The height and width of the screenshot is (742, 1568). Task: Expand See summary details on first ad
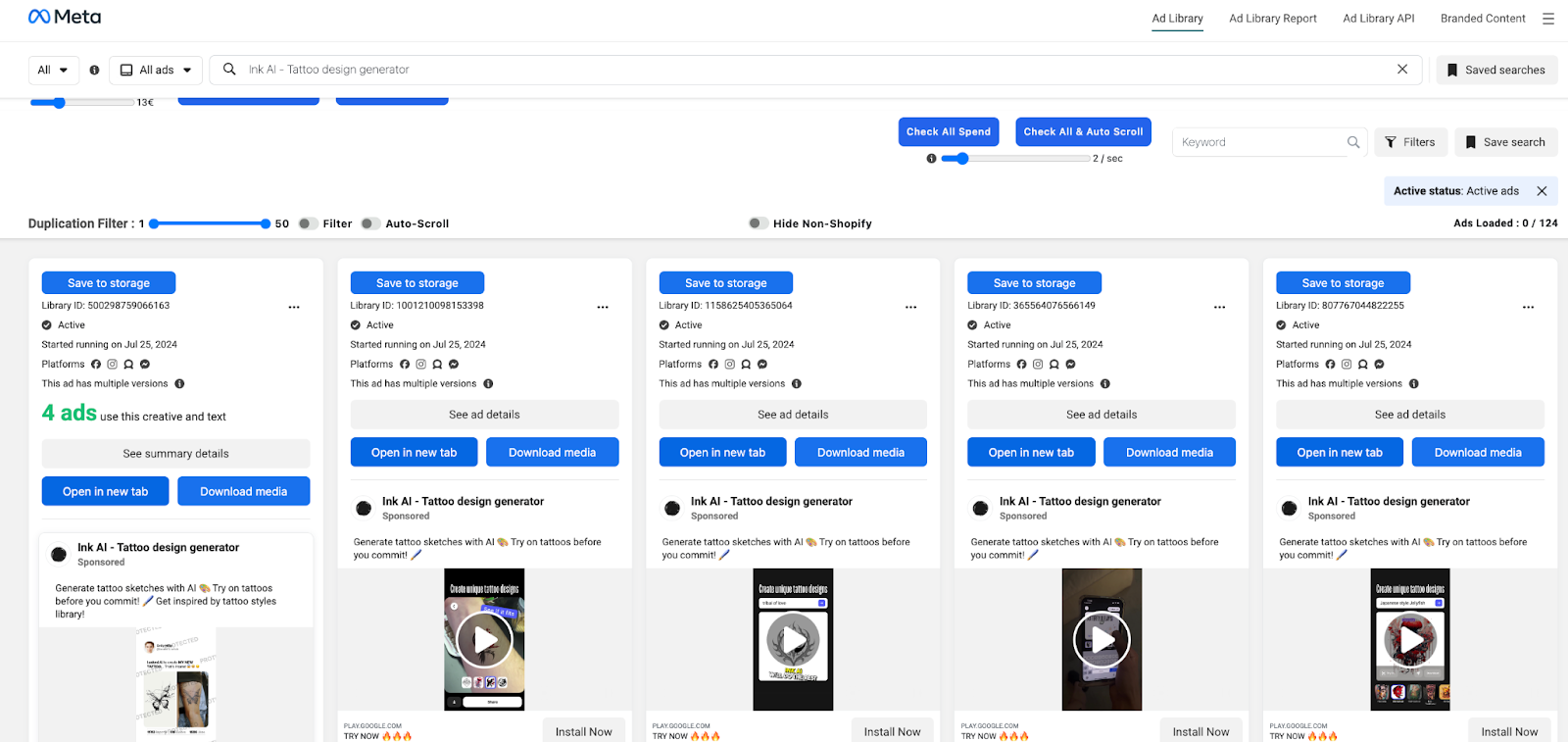coord(175,454)
